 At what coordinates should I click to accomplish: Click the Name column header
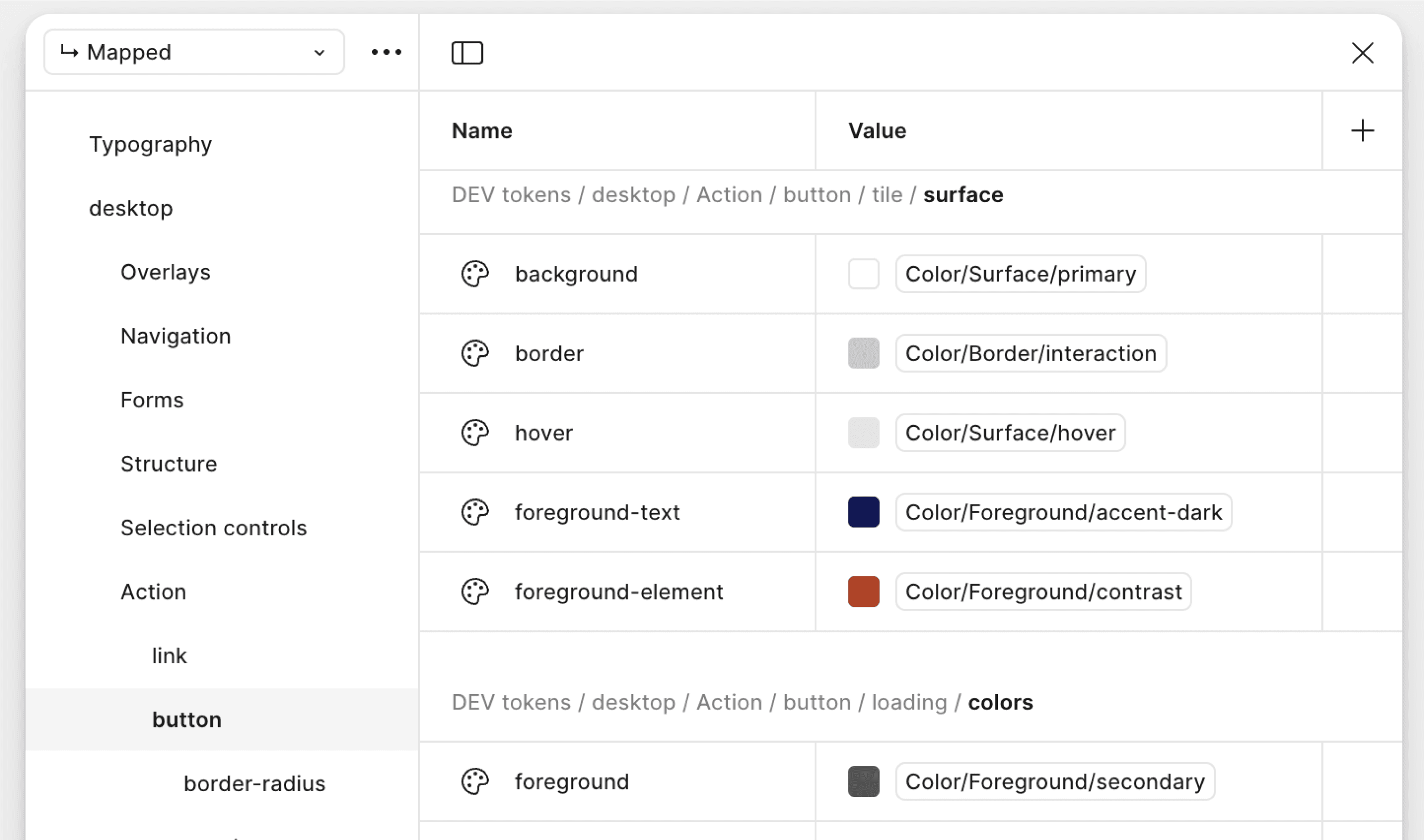[x=482, y=131]
